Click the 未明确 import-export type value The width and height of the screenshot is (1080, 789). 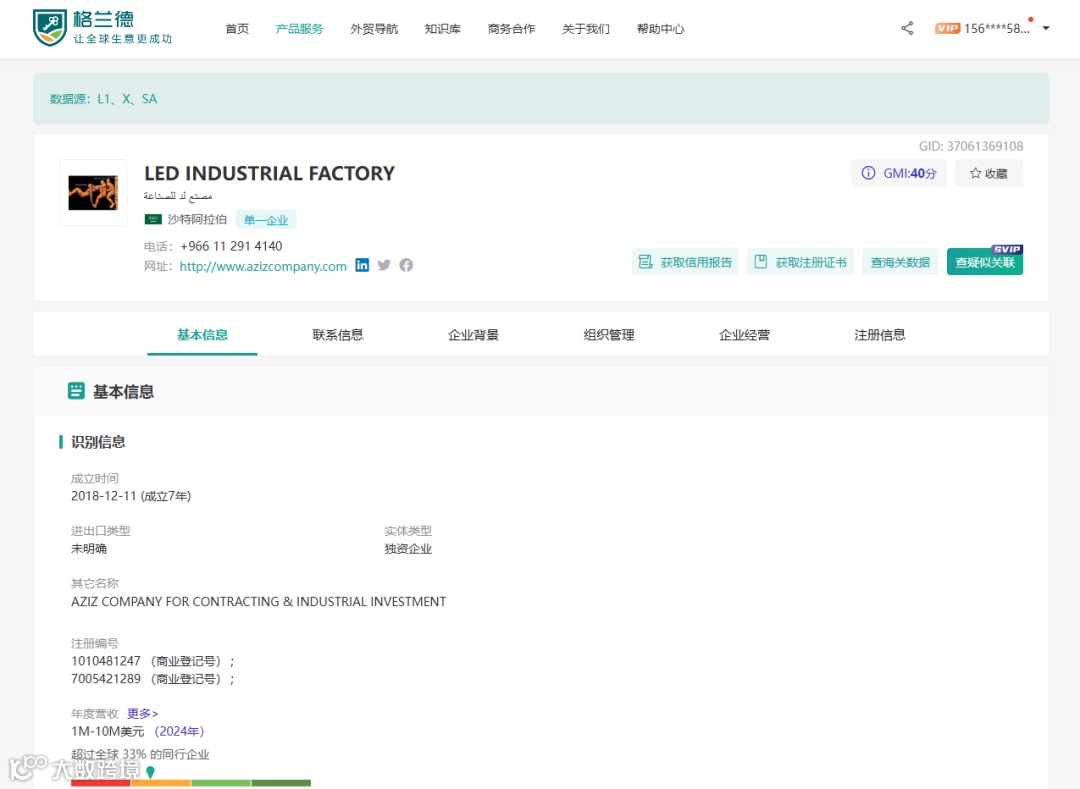[89, 549]
